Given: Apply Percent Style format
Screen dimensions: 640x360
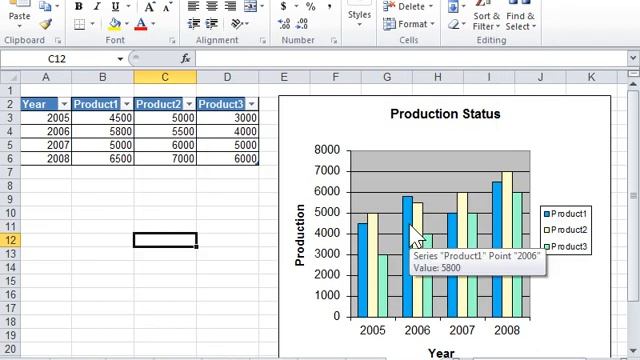Looking at the screenshot, I should coord(311,6).
